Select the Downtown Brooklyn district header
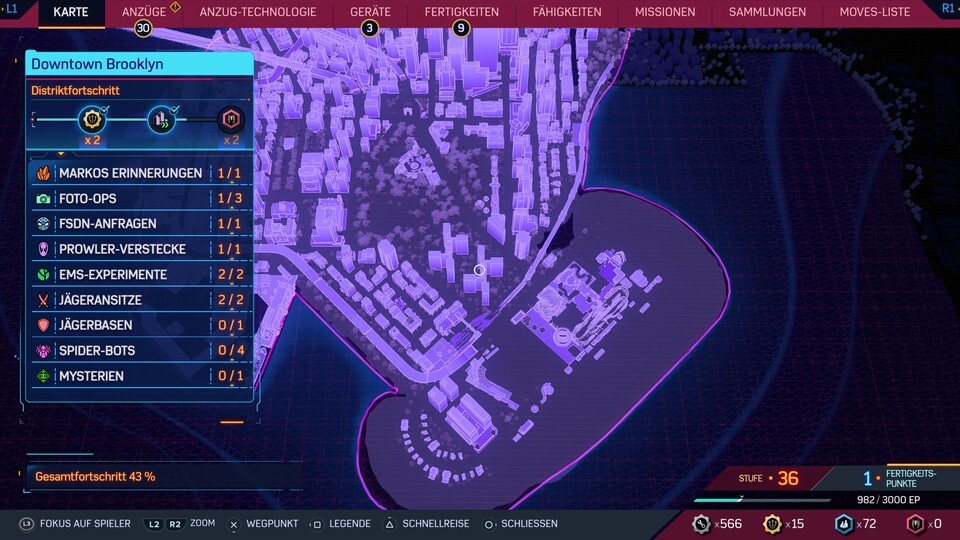Image resolution: width=960 pixels, height=540 pixels. coord(140,64)
